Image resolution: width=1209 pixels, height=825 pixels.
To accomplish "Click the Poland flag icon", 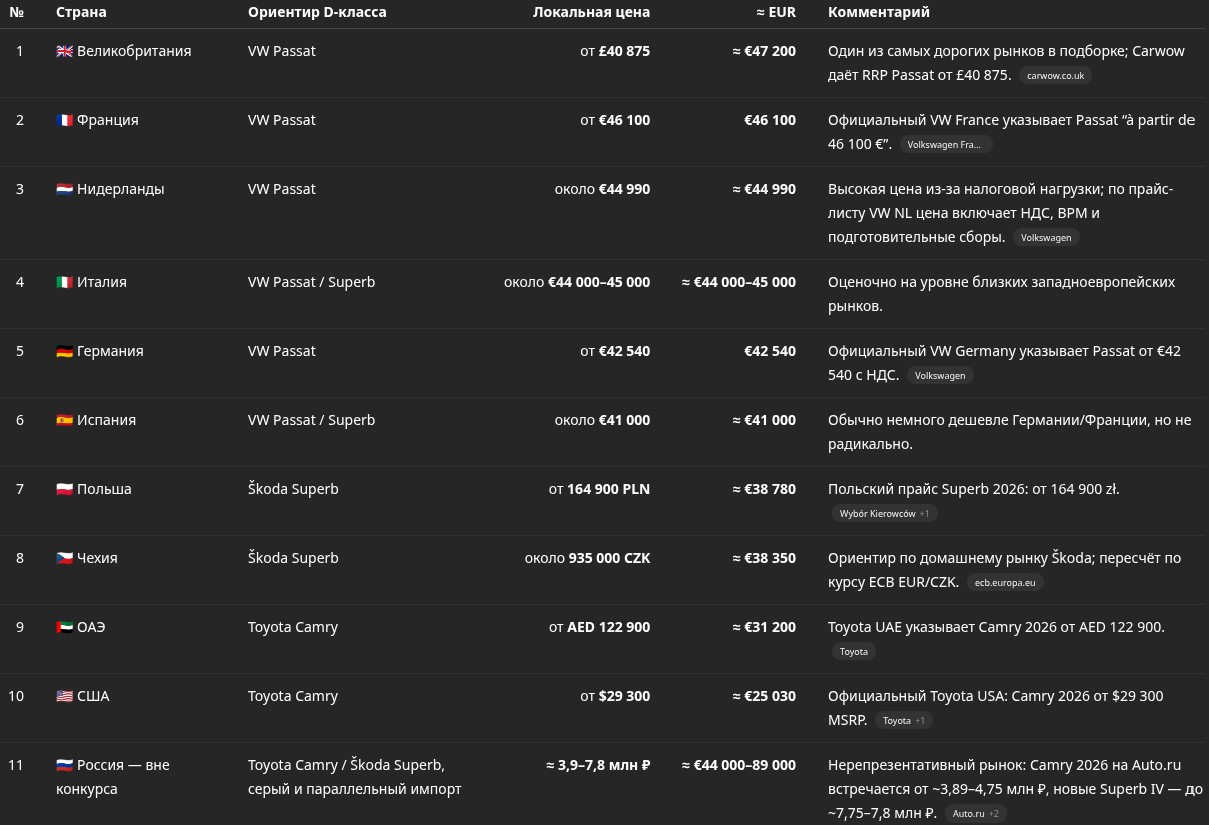I will pyautogui.click(x=64, y=489).
